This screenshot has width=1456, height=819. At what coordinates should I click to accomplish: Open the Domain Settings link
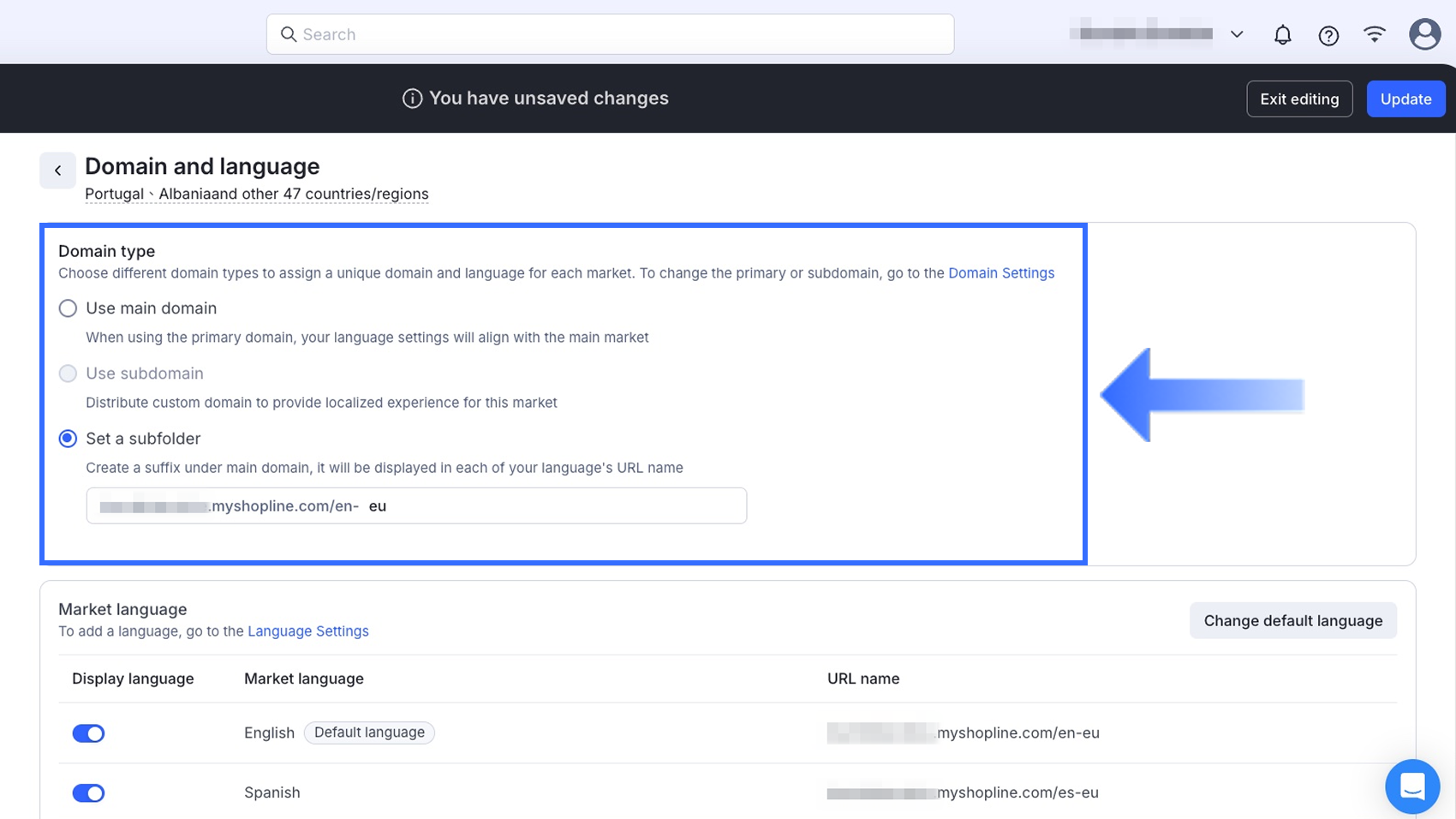pyautogui.click(x=1000, y=273)
